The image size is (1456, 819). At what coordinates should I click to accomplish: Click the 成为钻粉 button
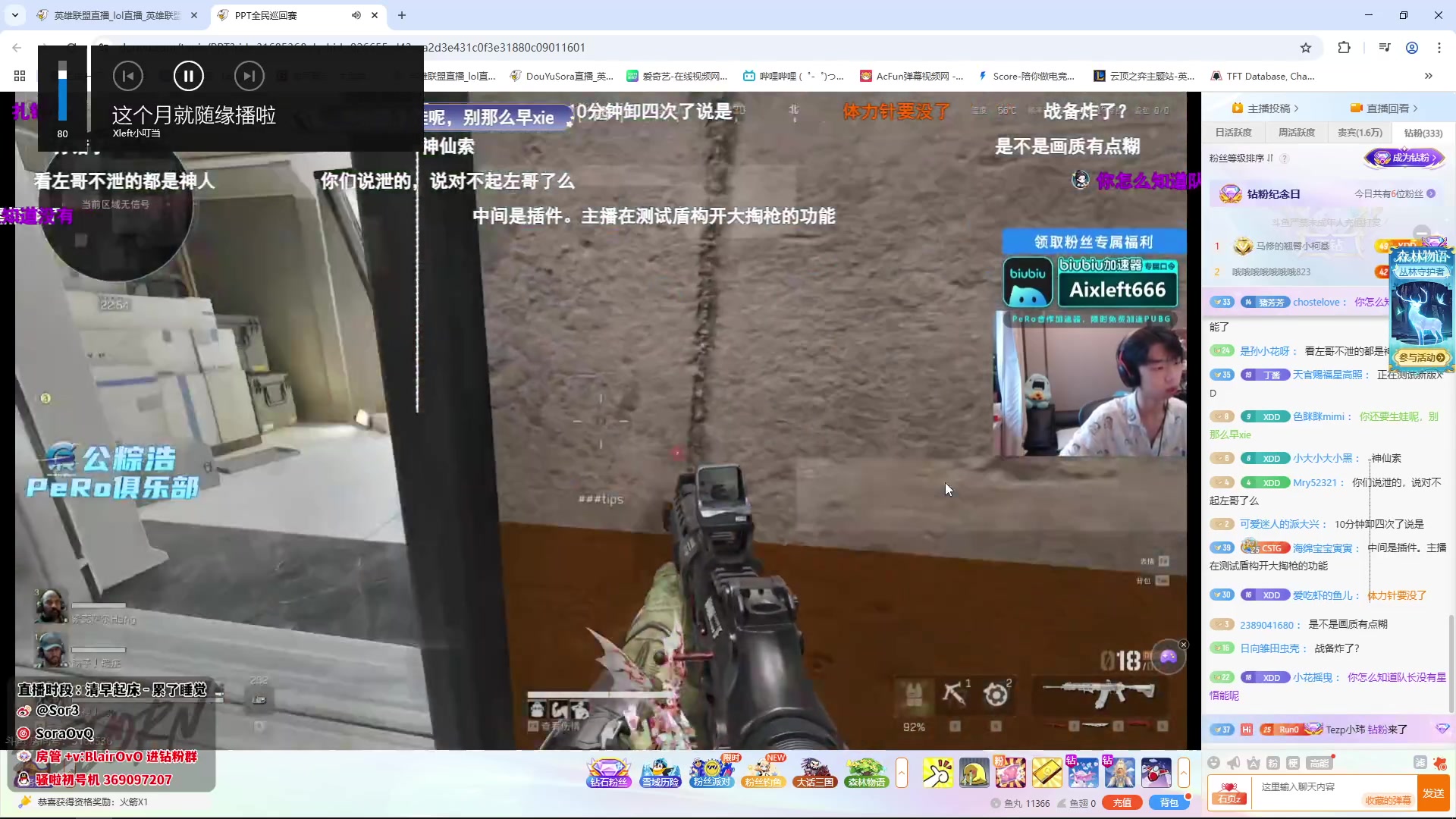1404,158
